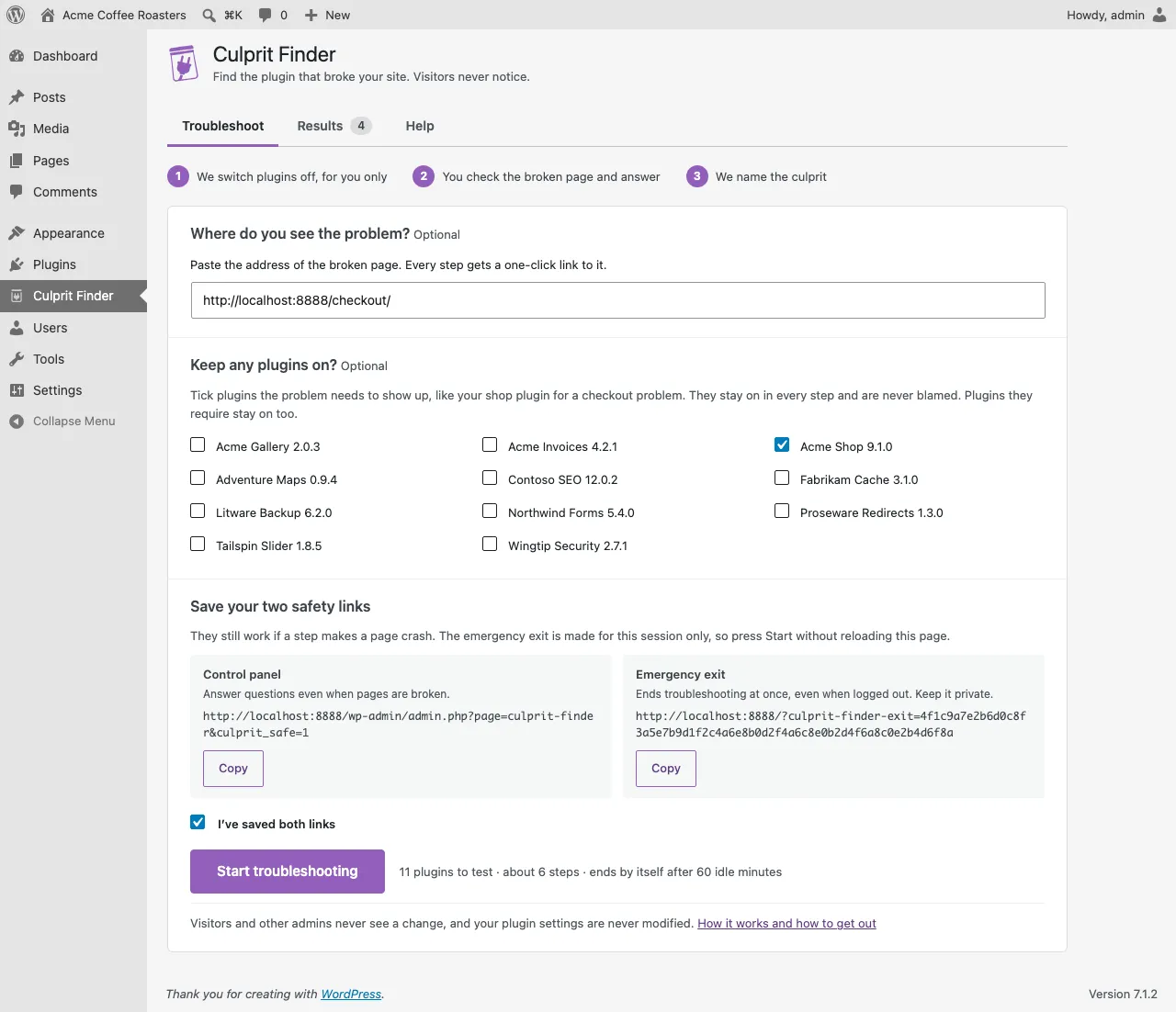Select Culprit Finder in the sidebar menu
This screenshot has width=1176, height=1012.
click(x=73, y=296)
